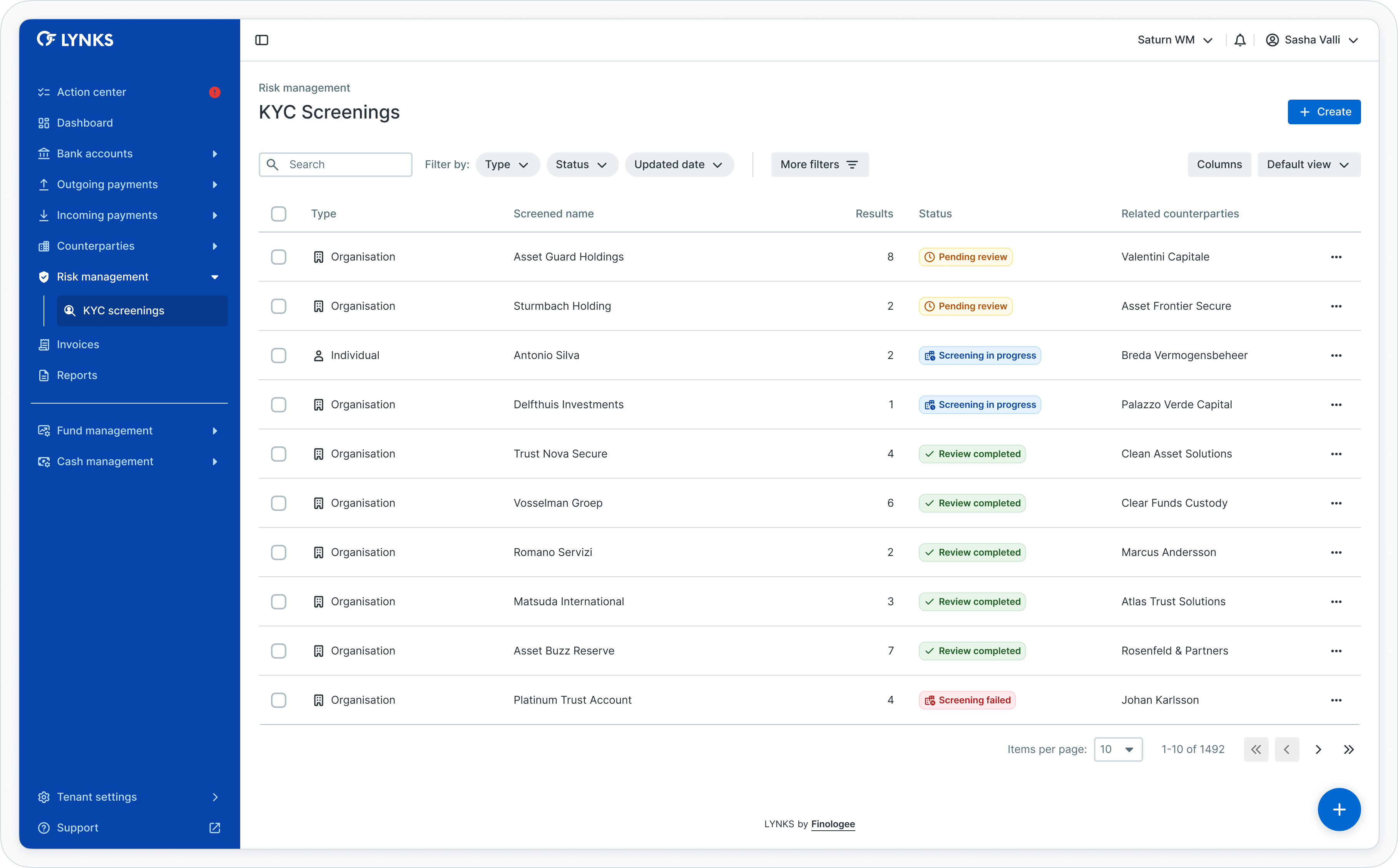Click the LYNKS logo
Screen dimensions: 1398x868
(75, 40)
